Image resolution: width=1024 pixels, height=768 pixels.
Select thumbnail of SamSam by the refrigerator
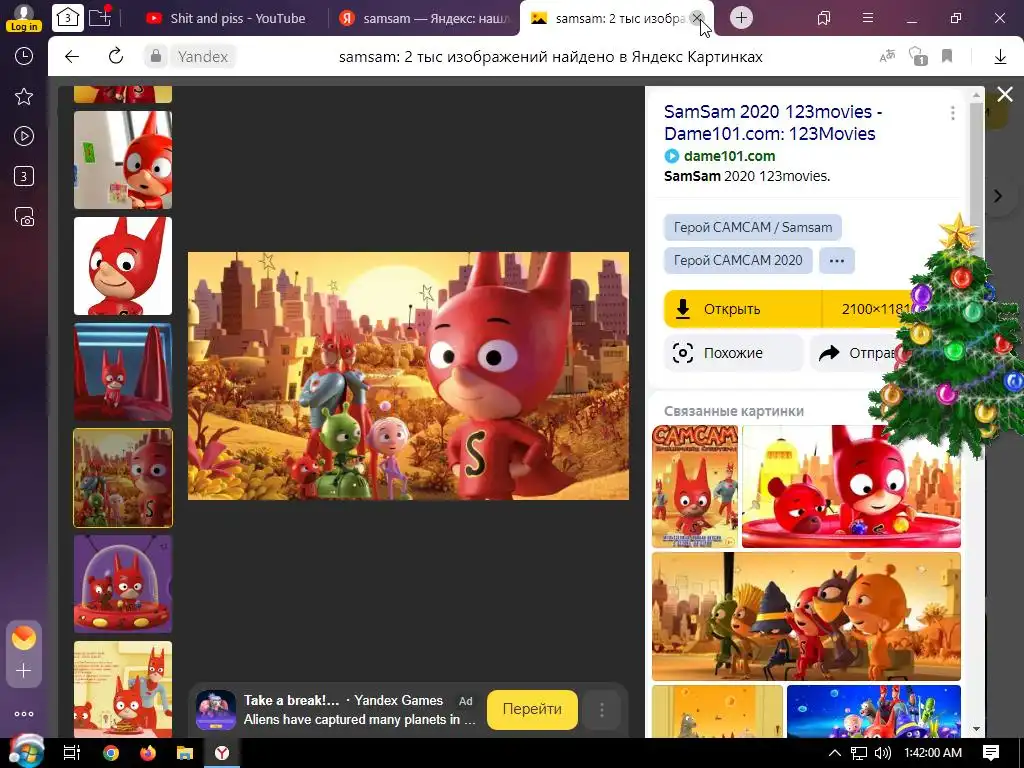coord(123,160)
